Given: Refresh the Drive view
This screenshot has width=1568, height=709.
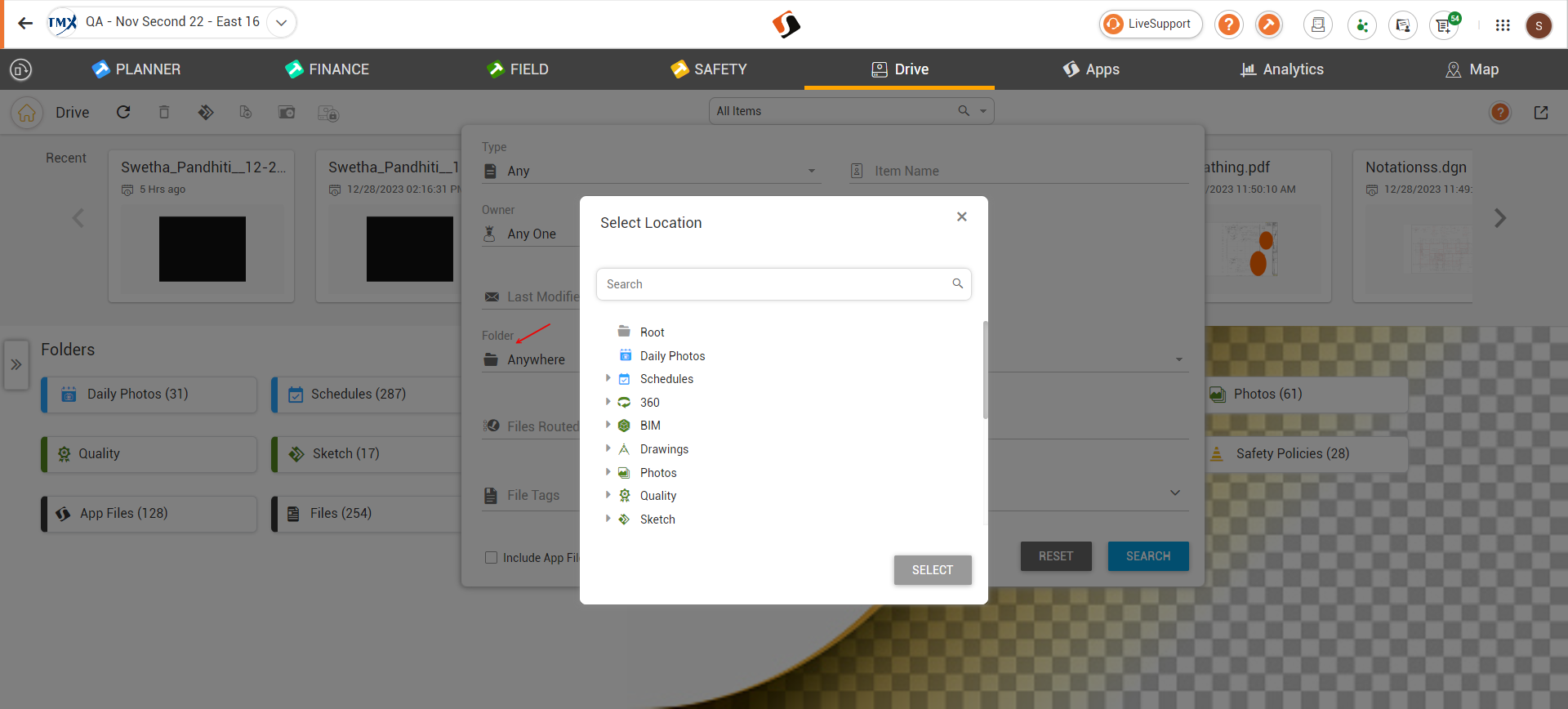Looking at the screenshot, I should (123, 112).
